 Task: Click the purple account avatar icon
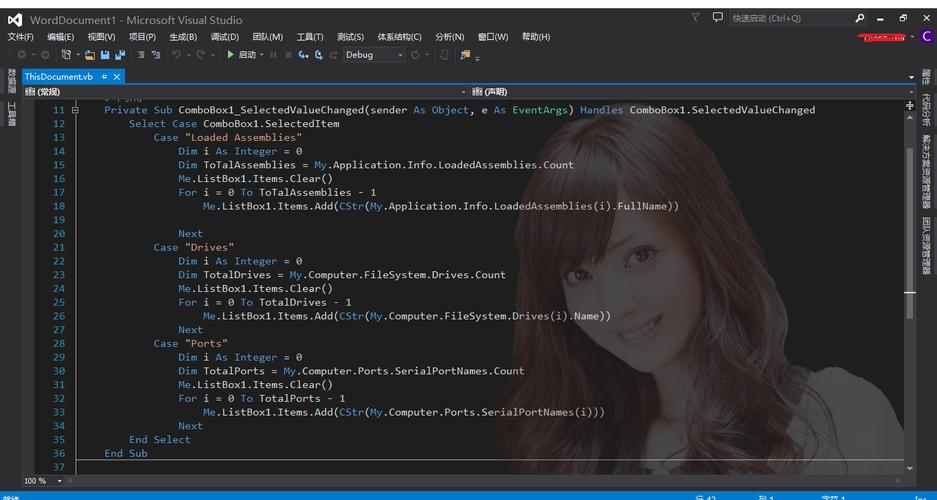tap(926, 37)
